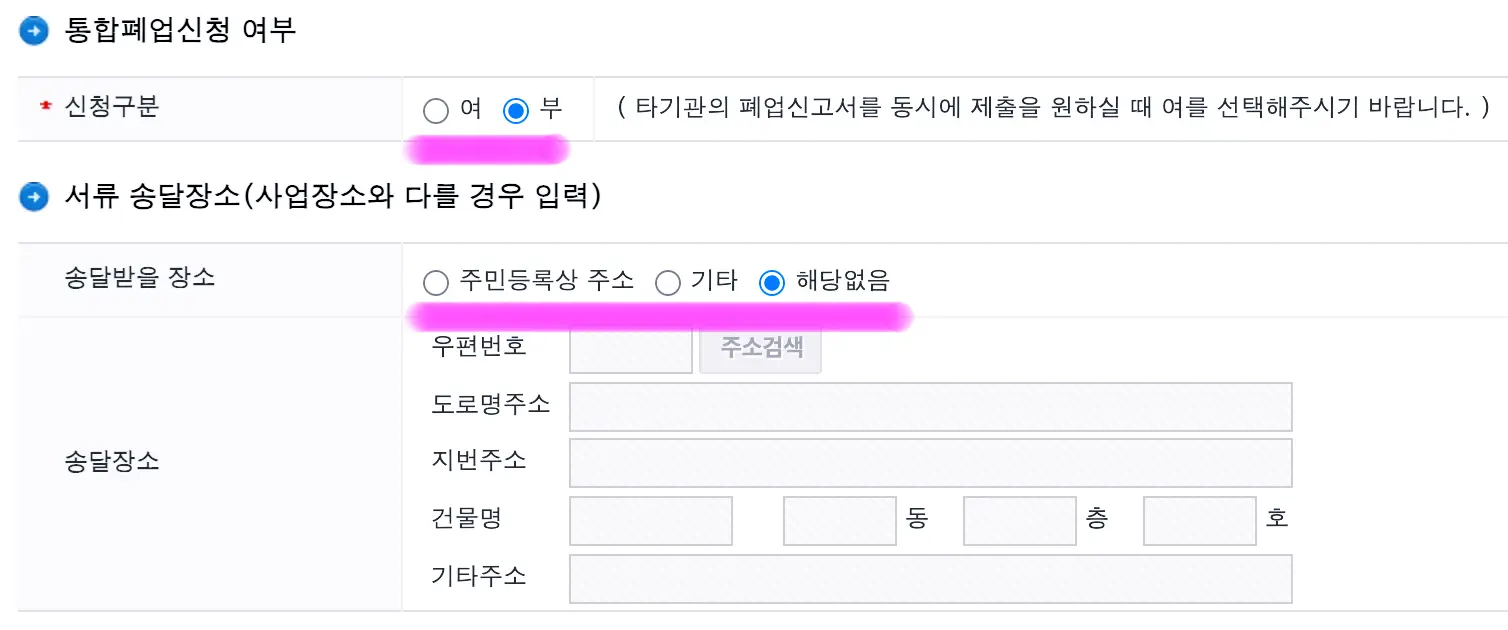Select the 부 radio button
The width and height of the screenshot is (1508, 630).
516,111
